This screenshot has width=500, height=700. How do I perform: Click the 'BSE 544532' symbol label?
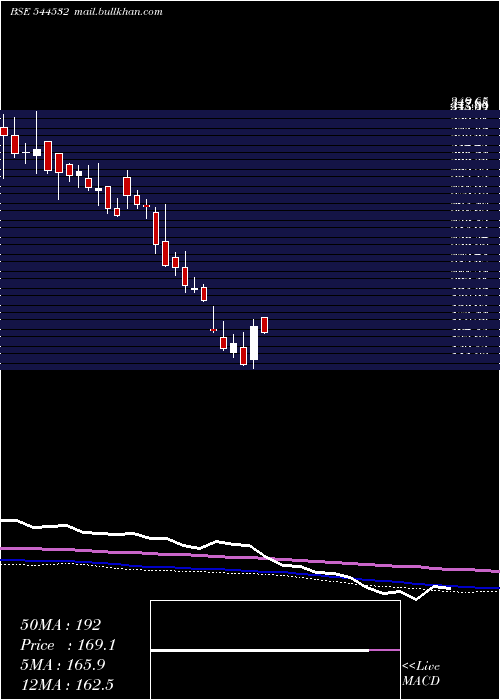coord(39,12)
